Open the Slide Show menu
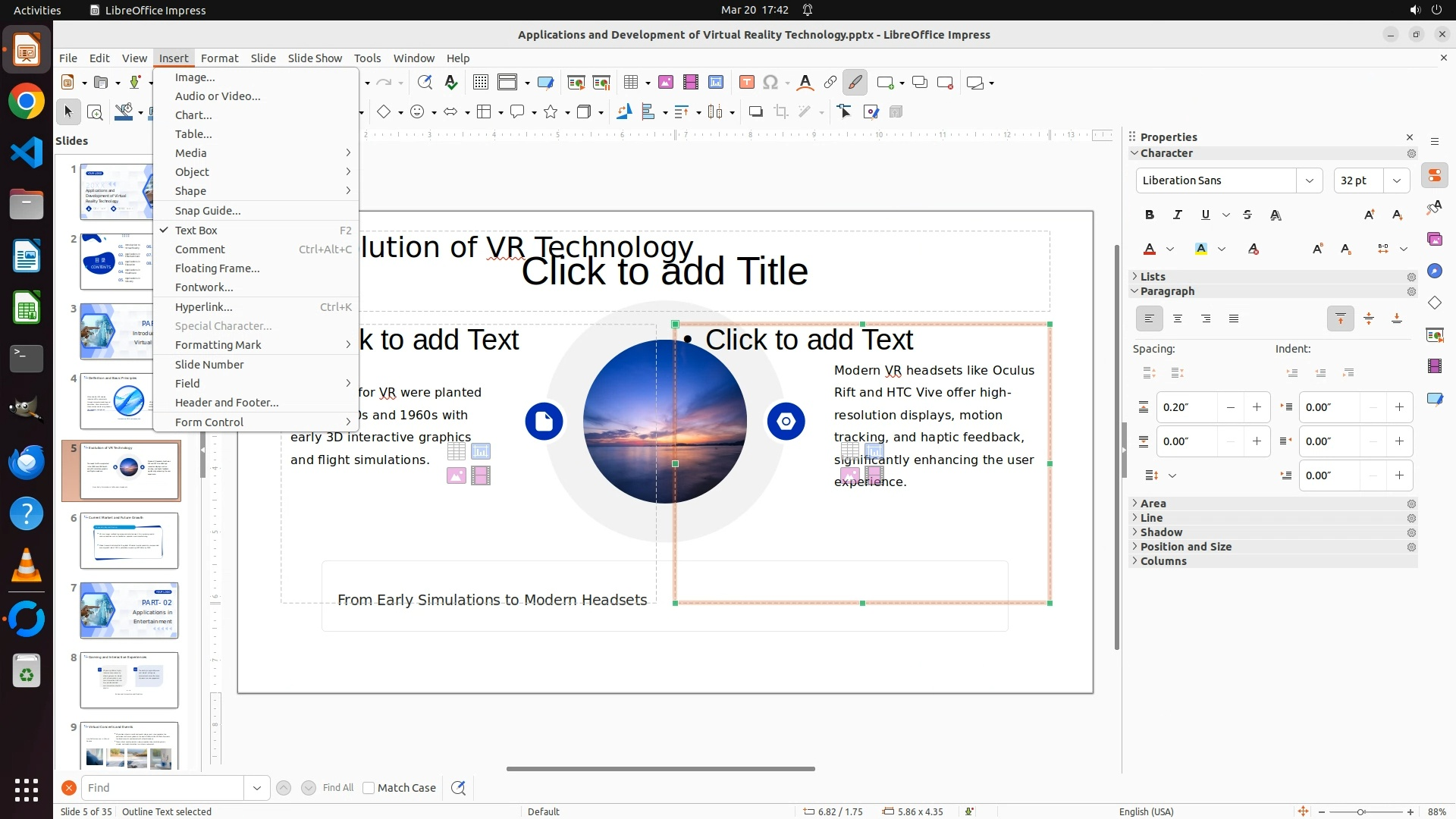 [x=315, y=58]
